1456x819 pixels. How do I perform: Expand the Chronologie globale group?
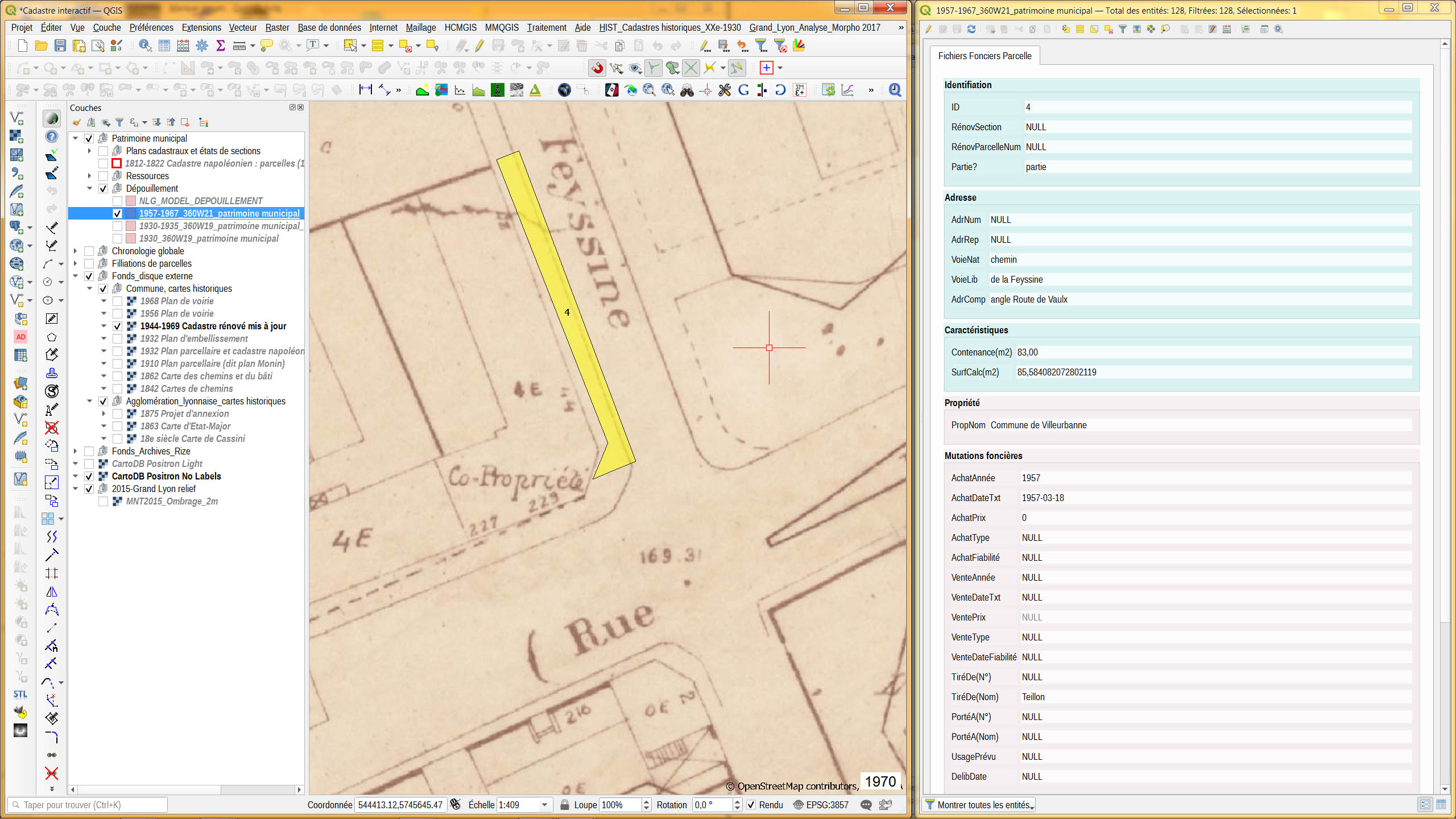click(75, 251)
